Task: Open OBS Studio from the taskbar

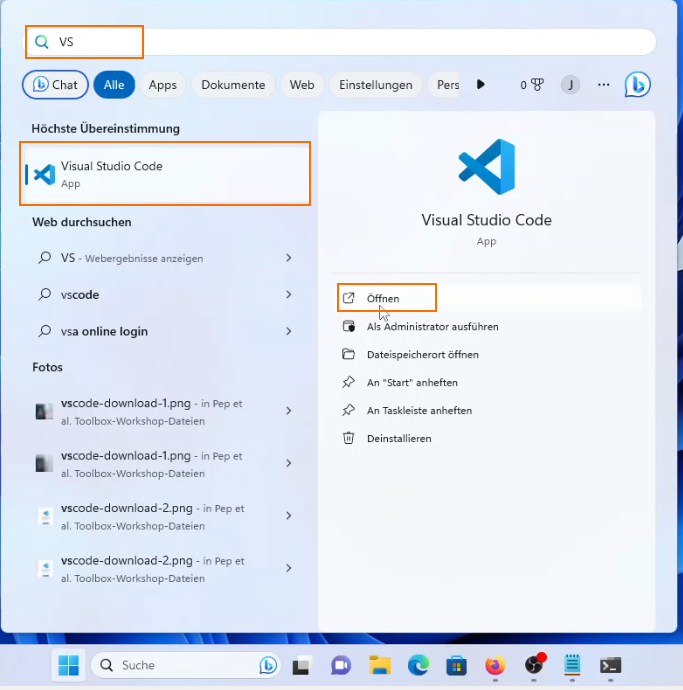Action: click(534, 665)
